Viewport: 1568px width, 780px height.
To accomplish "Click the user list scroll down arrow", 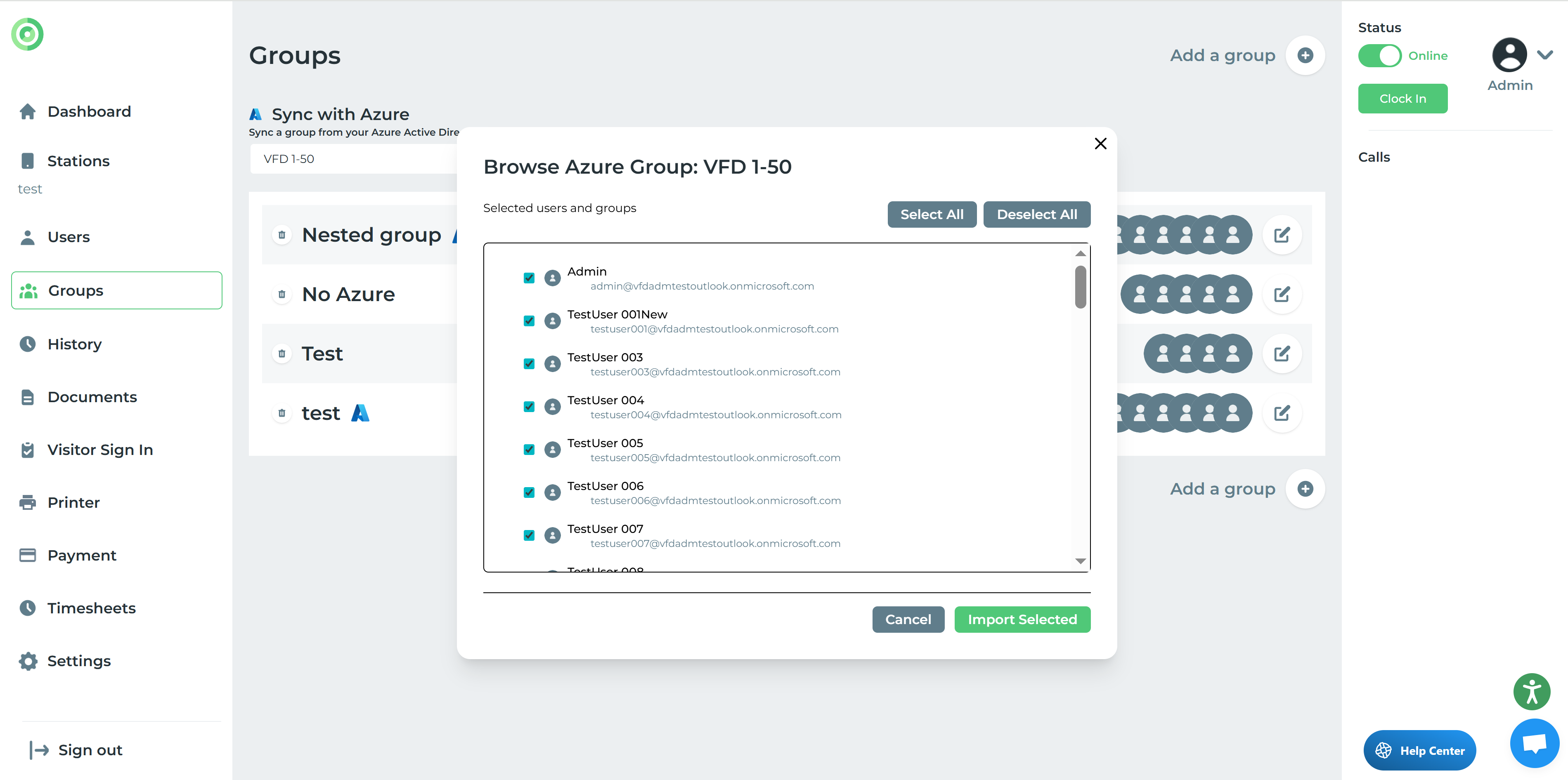I will tap(1081, 561).
